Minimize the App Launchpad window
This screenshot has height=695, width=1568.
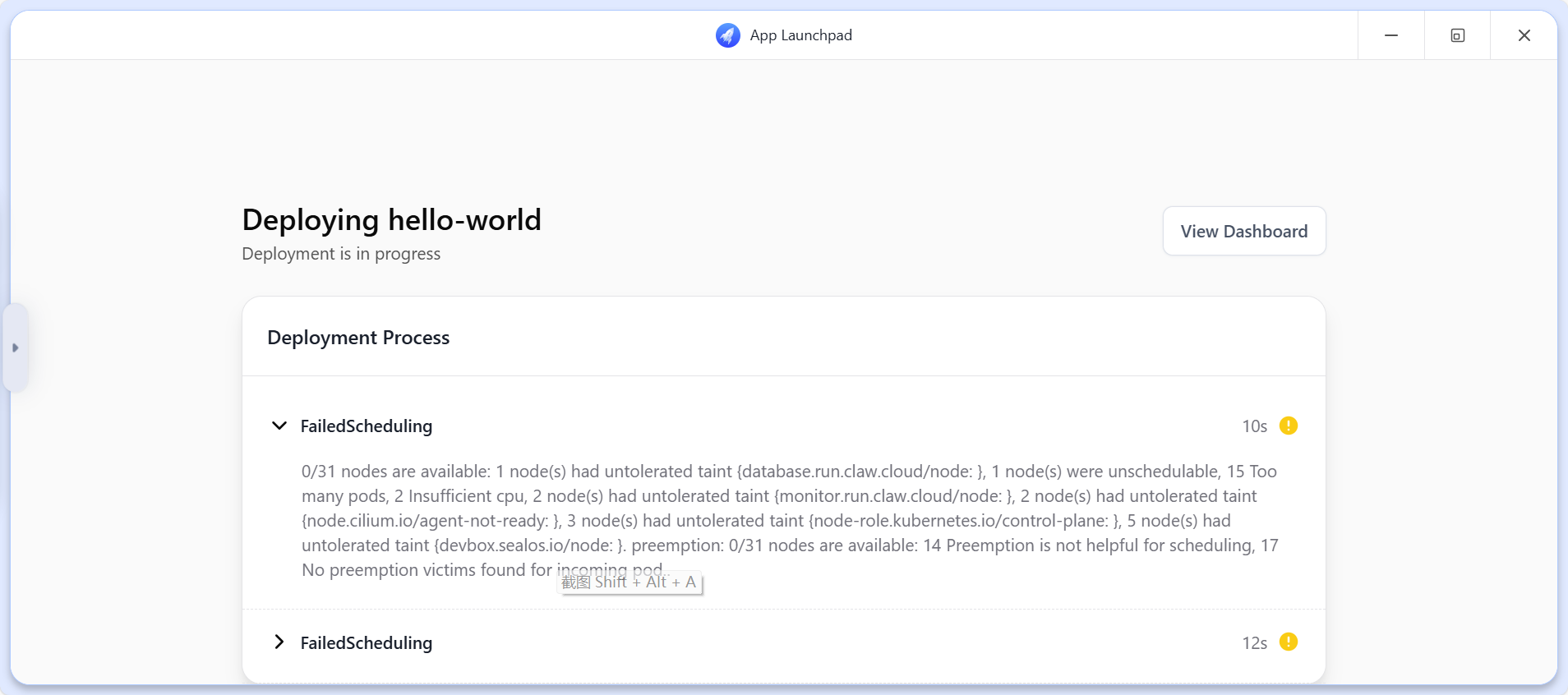[x=1390, y=35]
